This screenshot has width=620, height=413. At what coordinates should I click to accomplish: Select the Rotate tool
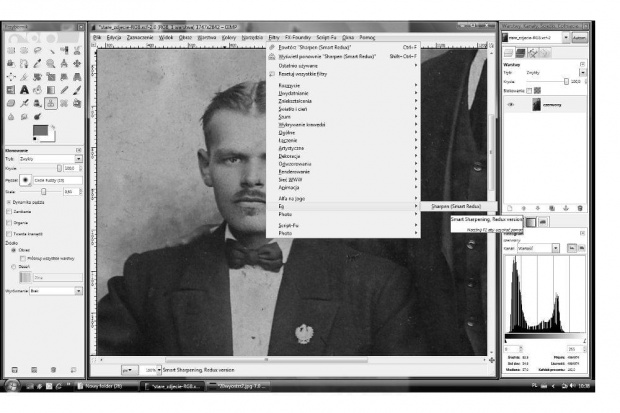pos(37,77)
